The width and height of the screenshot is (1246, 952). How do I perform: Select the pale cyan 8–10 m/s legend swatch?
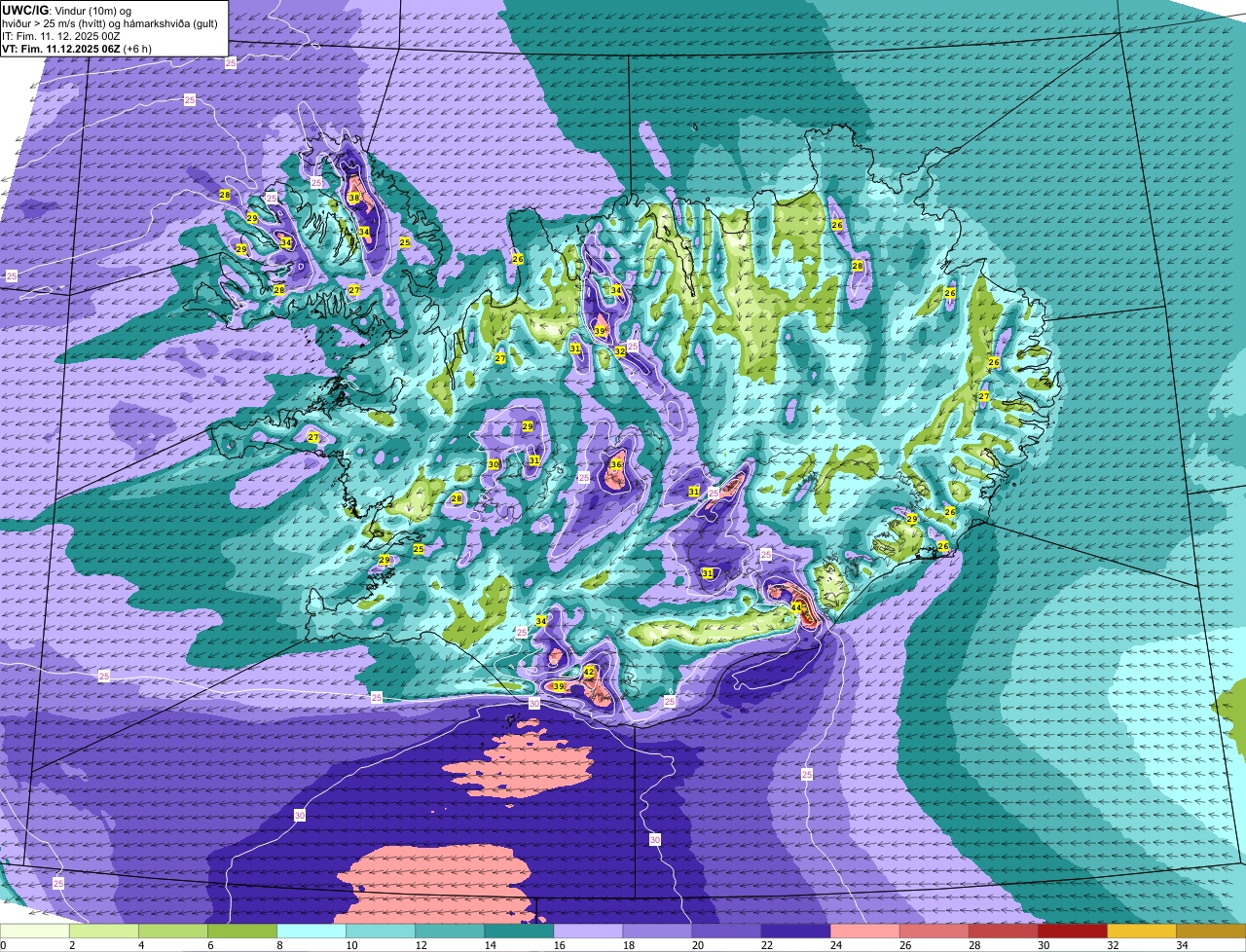coord(311,931)
